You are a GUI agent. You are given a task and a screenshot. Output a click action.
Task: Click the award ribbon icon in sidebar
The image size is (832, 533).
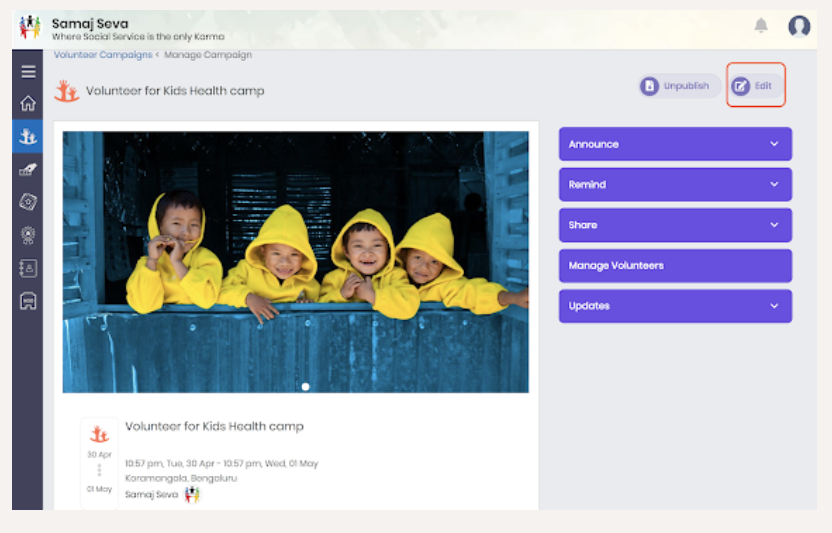pyautogui.click(x=28, y=235)
